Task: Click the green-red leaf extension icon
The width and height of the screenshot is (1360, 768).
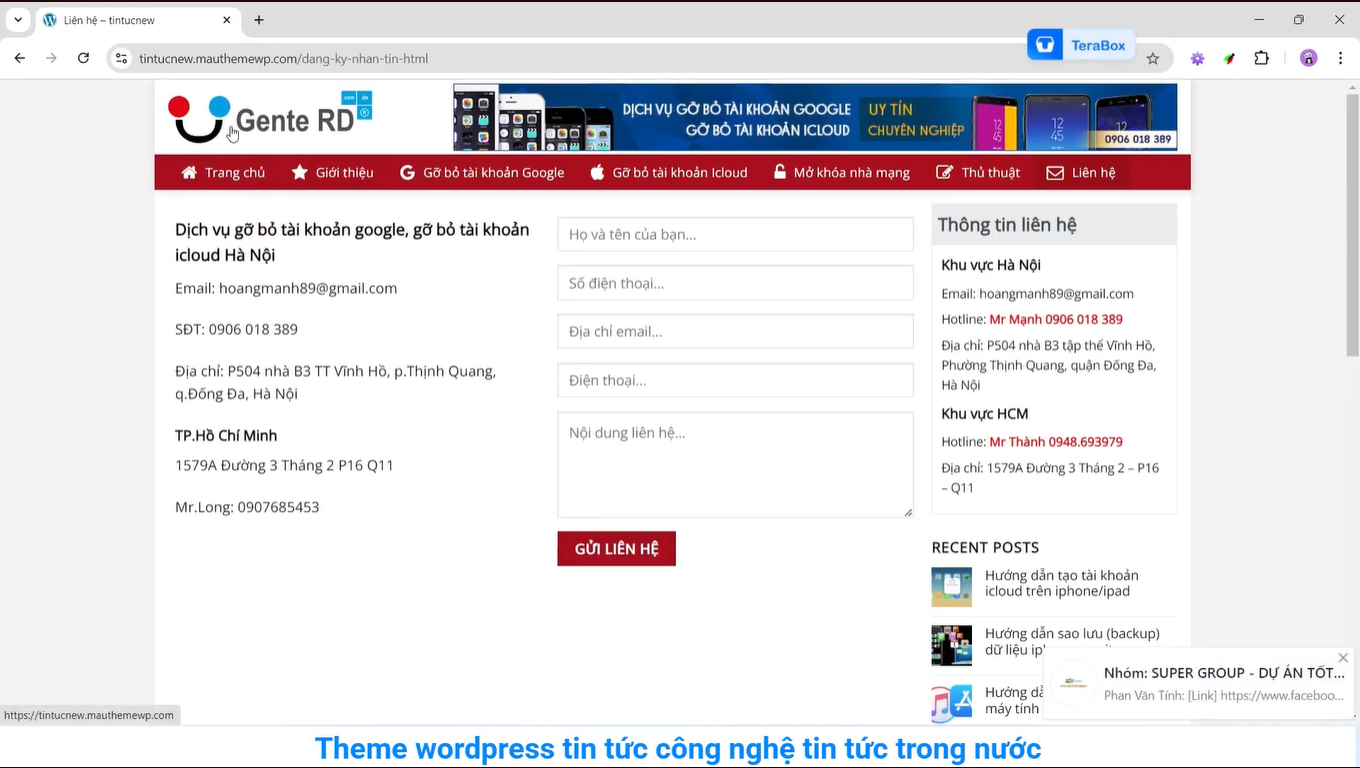Action: coord(1229,58)
